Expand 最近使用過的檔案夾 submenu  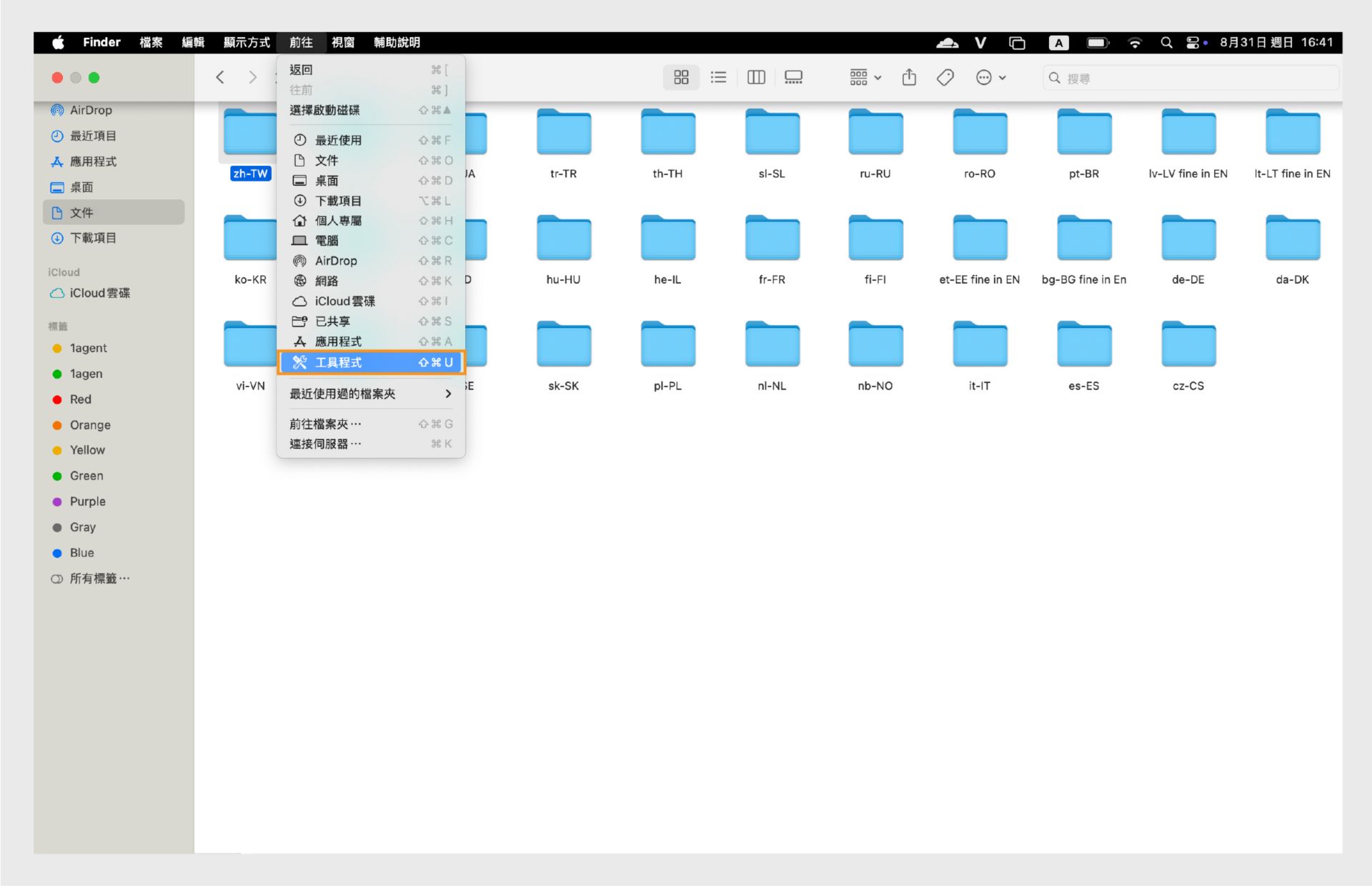[x=370, y=394]
